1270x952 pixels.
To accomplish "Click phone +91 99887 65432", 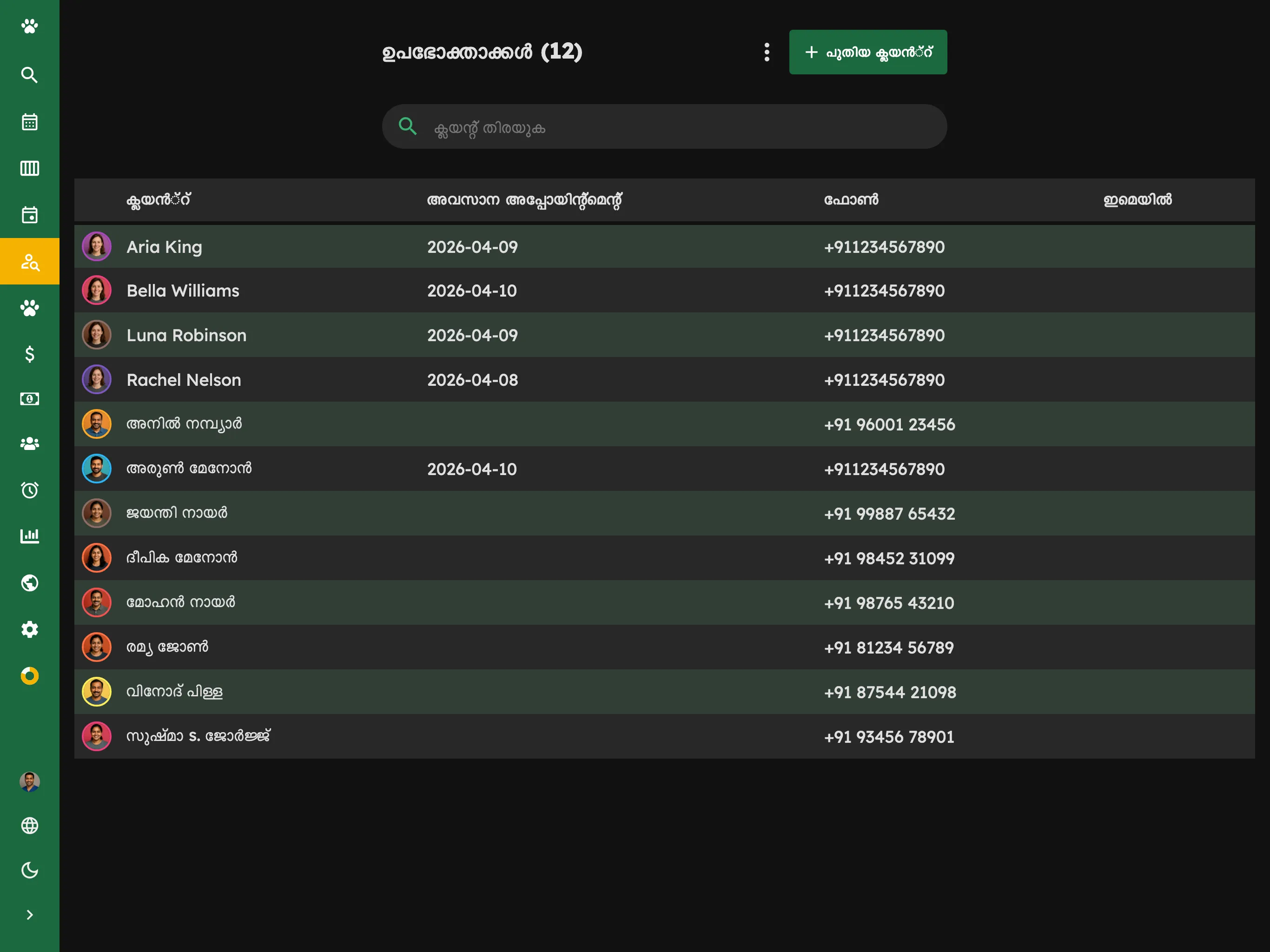I will click(889, 514).
